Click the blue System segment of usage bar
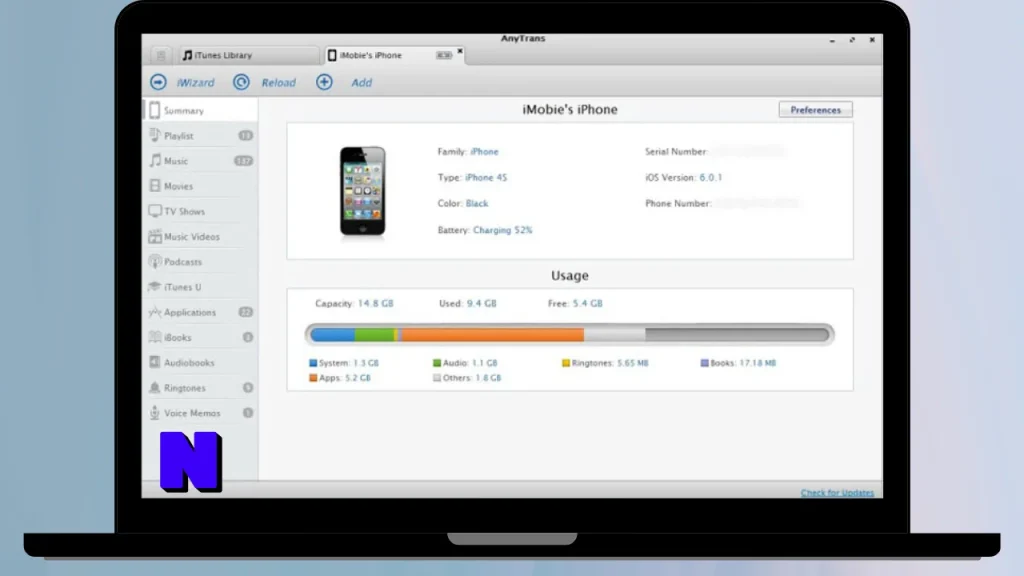 (x=333, y=335)
